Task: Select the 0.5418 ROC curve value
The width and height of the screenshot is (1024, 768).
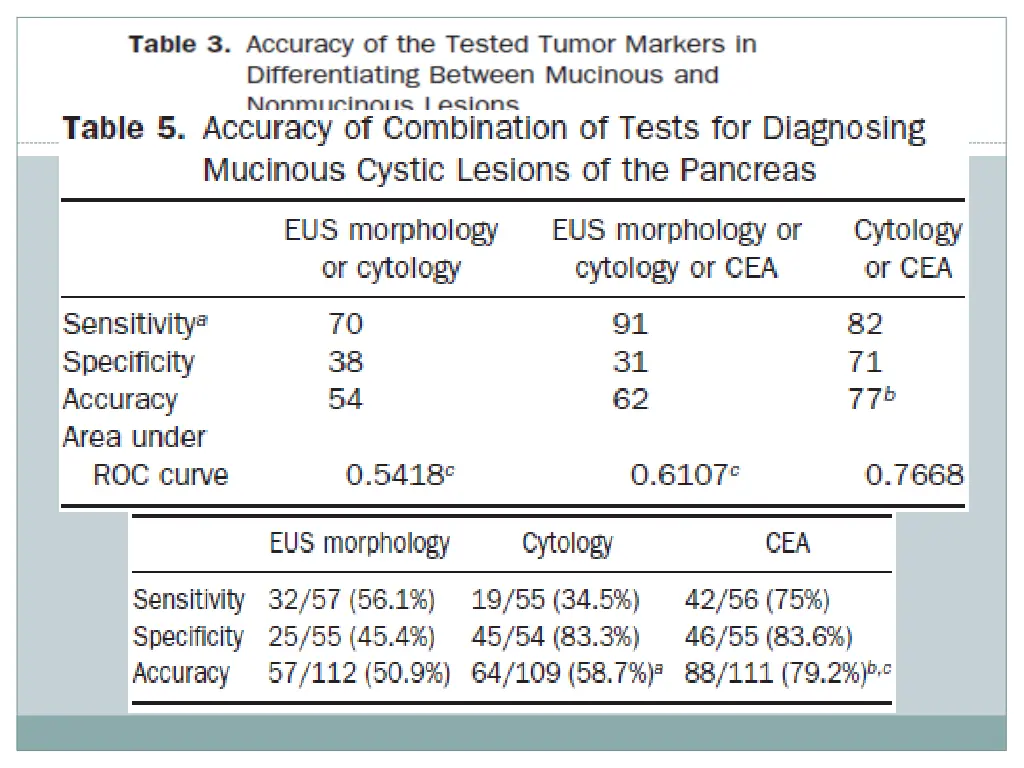Action: (393, 476)
